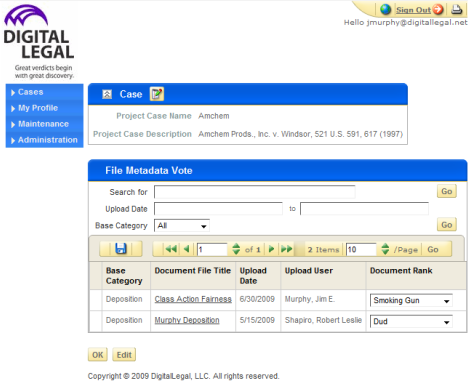Click the Search for text field
Viewport: 468px width, 384px height.
point(255,192)
